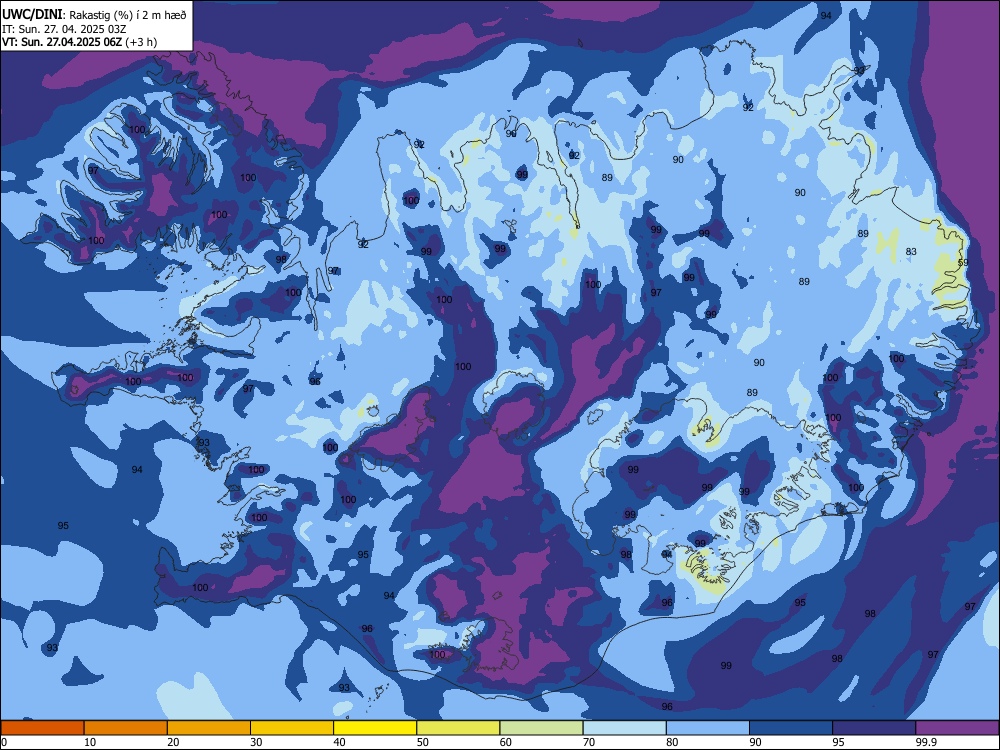
Task: Click the legend label '50'
Action: tap(422, 742)
